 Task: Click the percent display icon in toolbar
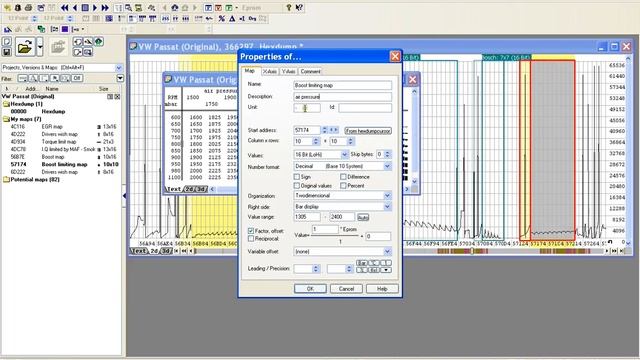point(222,18)
